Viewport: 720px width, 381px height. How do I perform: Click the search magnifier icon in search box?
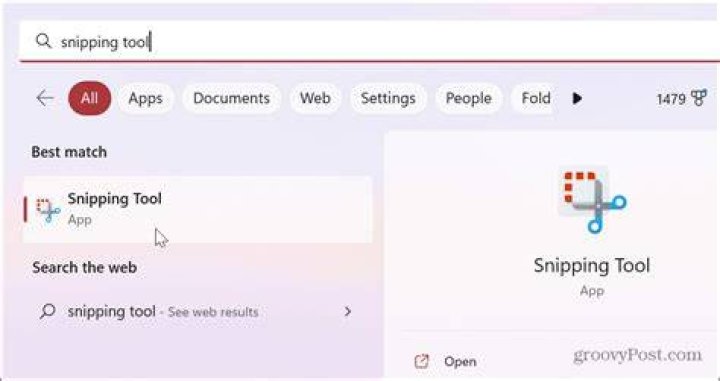[44, 41]
